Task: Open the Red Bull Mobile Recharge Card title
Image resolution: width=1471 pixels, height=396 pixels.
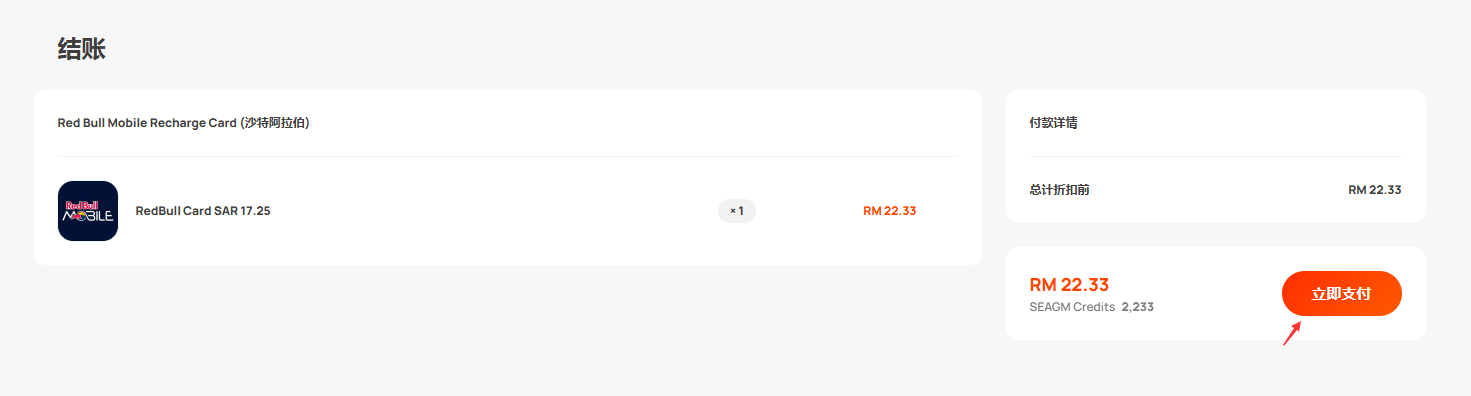Action: point(184,123)
